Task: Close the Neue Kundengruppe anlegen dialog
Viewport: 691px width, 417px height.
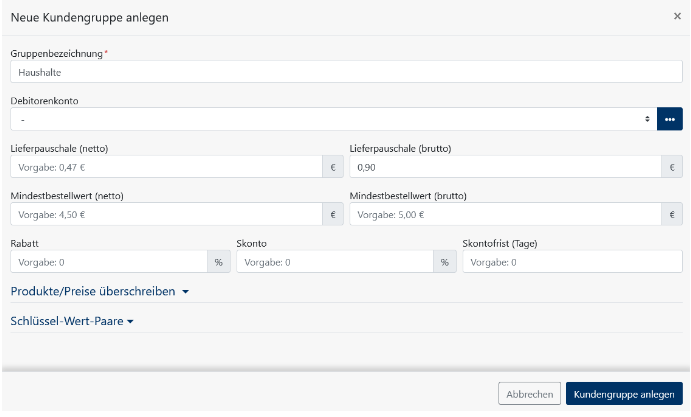Action: (677, 16)
